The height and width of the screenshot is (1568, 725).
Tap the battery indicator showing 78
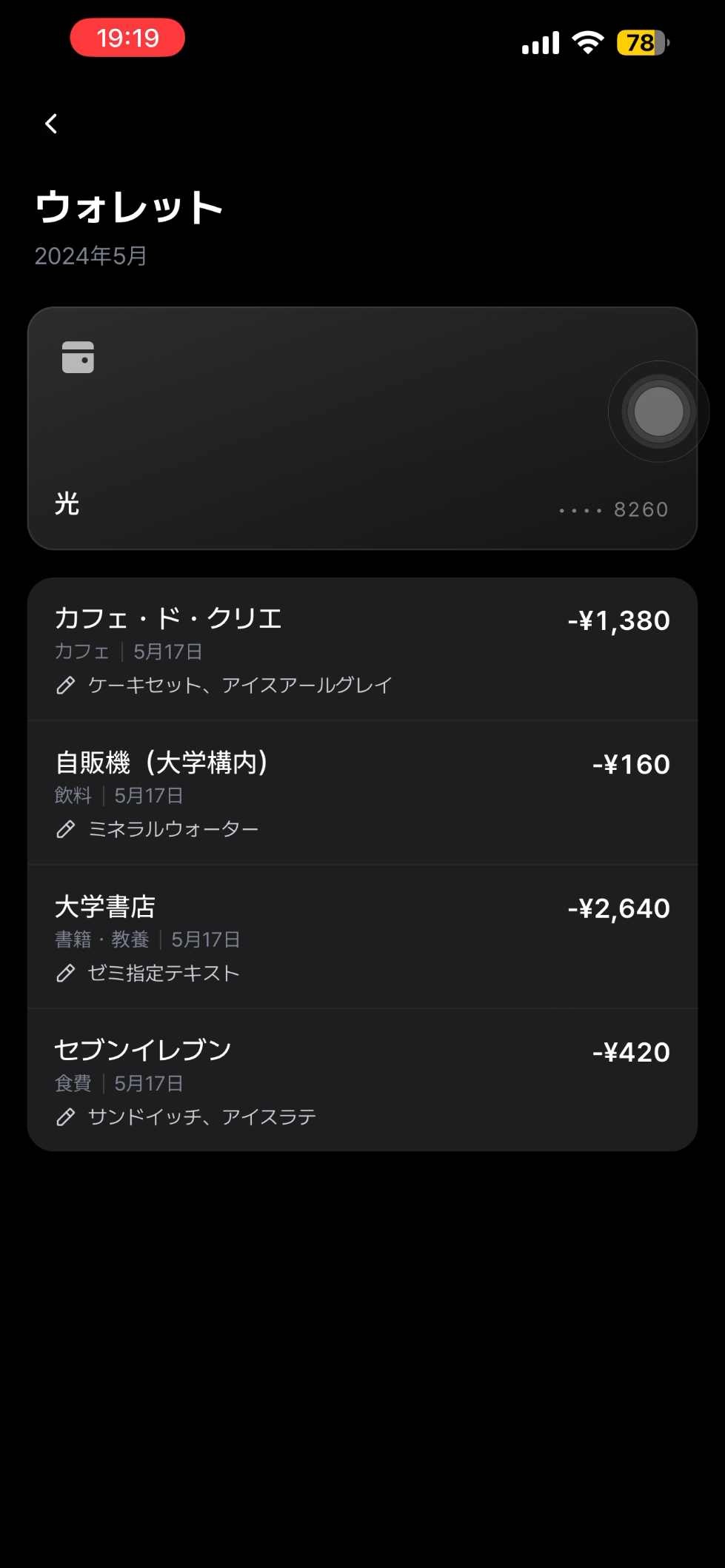click(643, 42)
